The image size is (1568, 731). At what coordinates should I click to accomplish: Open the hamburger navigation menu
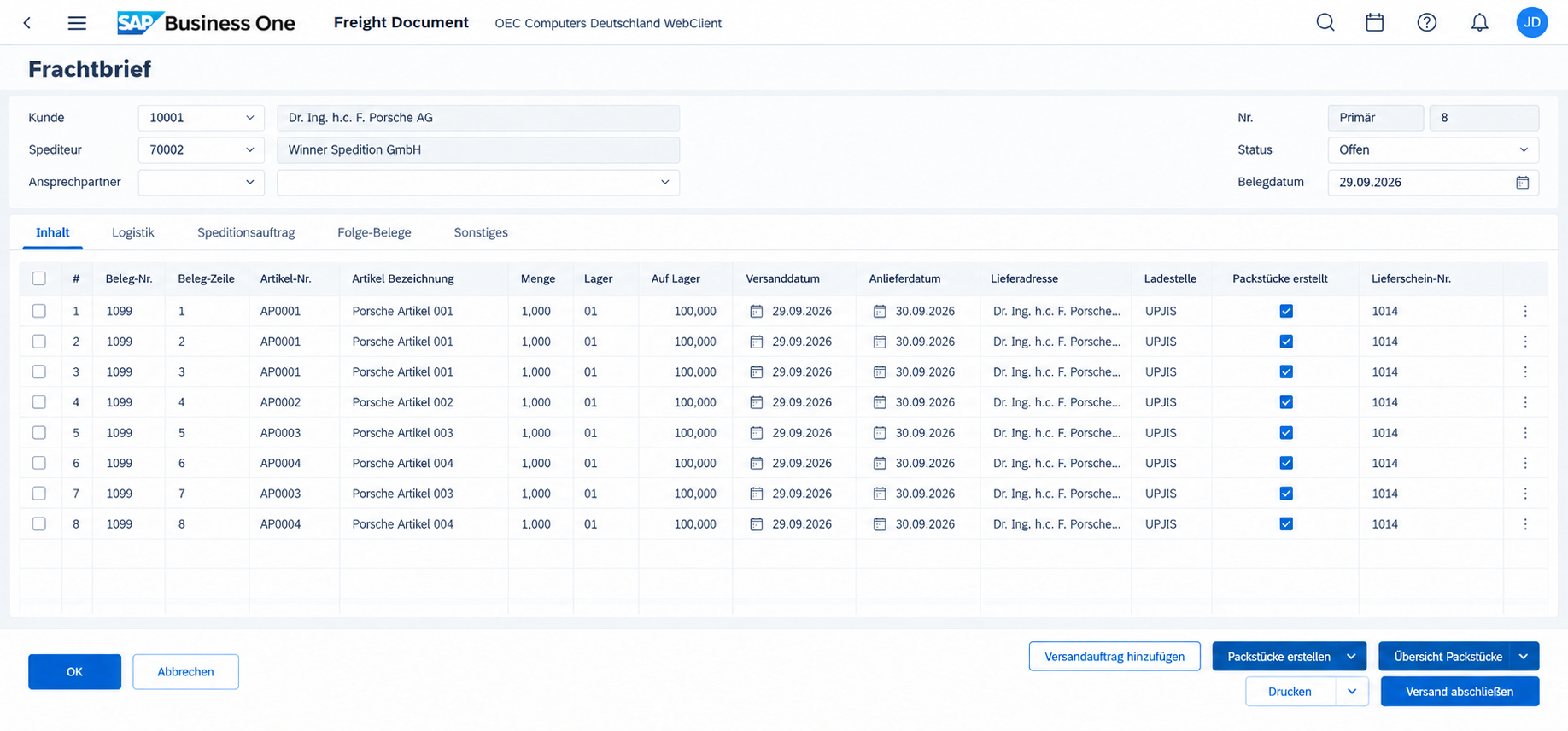(77, 23)
